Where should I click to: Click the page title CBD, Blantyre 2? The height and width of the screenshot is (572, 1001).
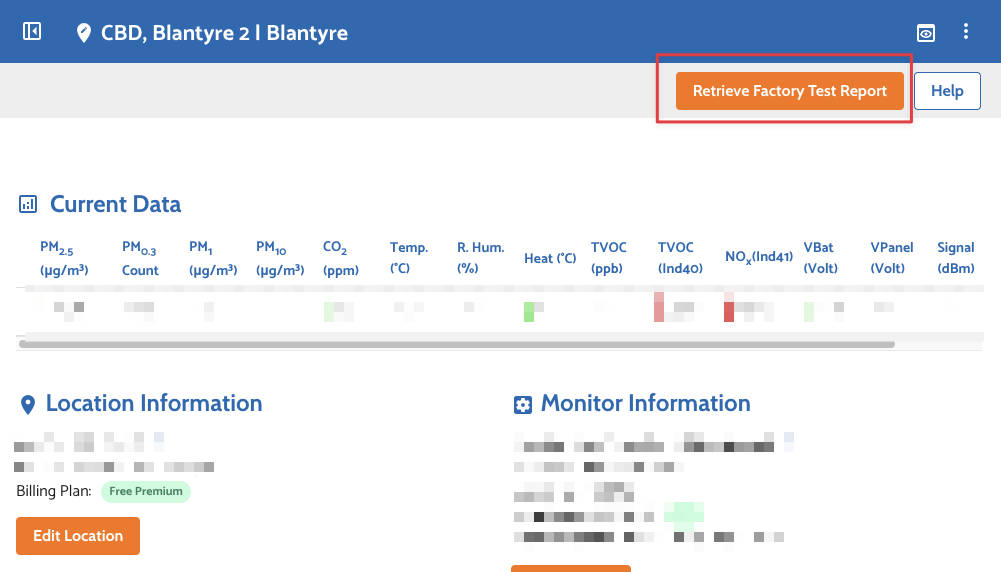coord(224,33)
